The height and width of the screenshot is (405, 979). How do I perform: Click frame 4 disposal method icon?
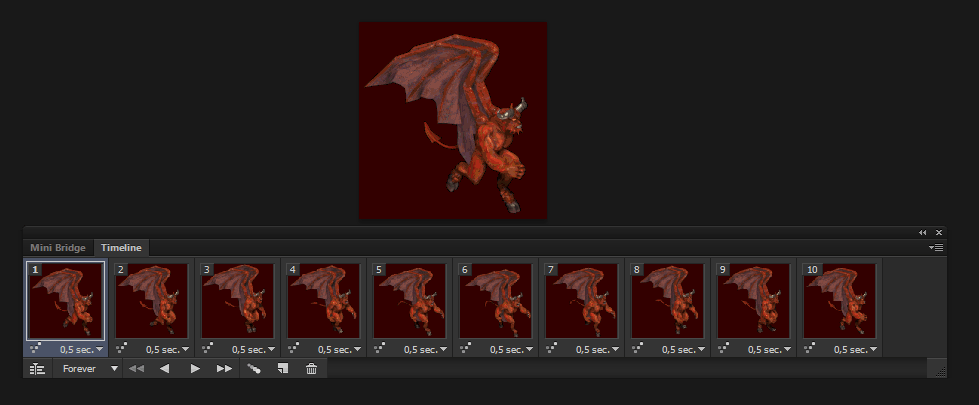(x=293, y=348)
